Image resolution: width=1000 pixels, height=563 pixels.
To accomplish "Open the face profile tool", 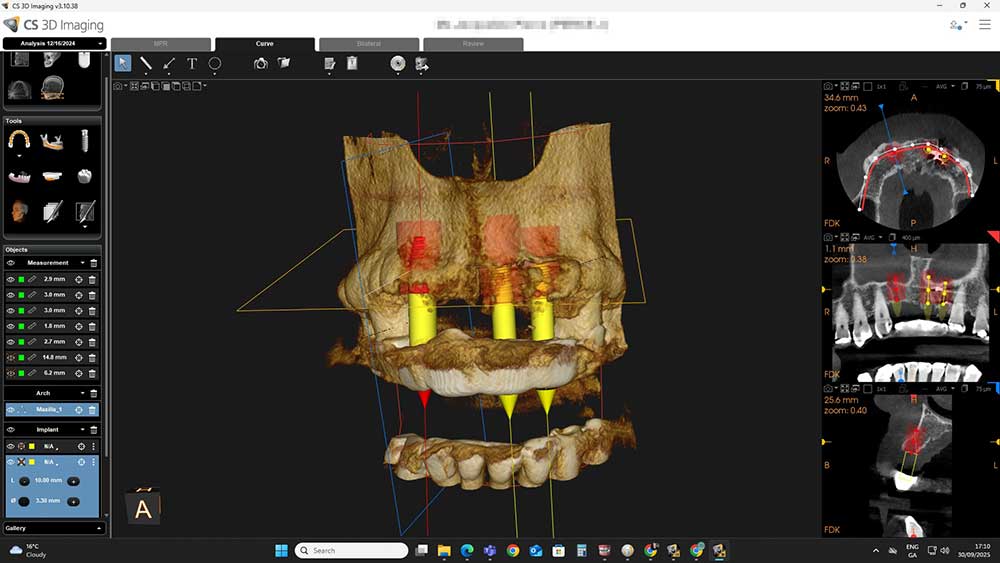I will 19,211.
